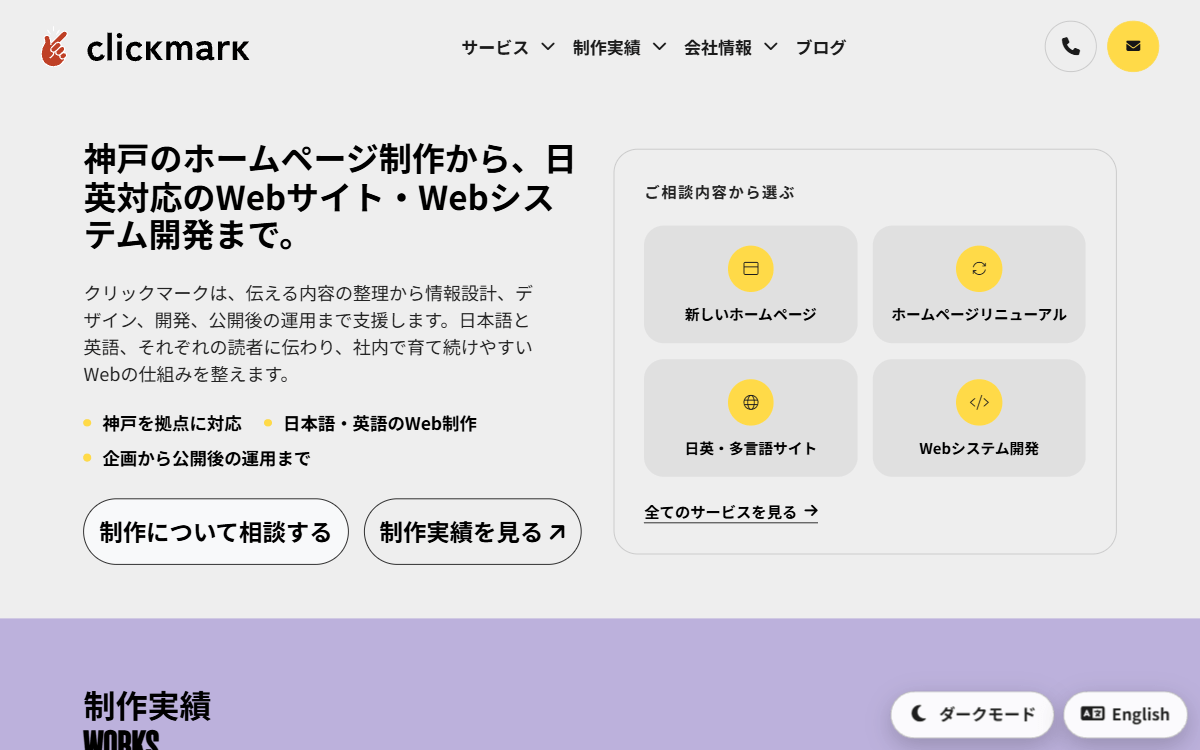This screenshot has height=750, width=1200.
Task: Open the 会社情報 navigation item
Action: click(718, 47)
